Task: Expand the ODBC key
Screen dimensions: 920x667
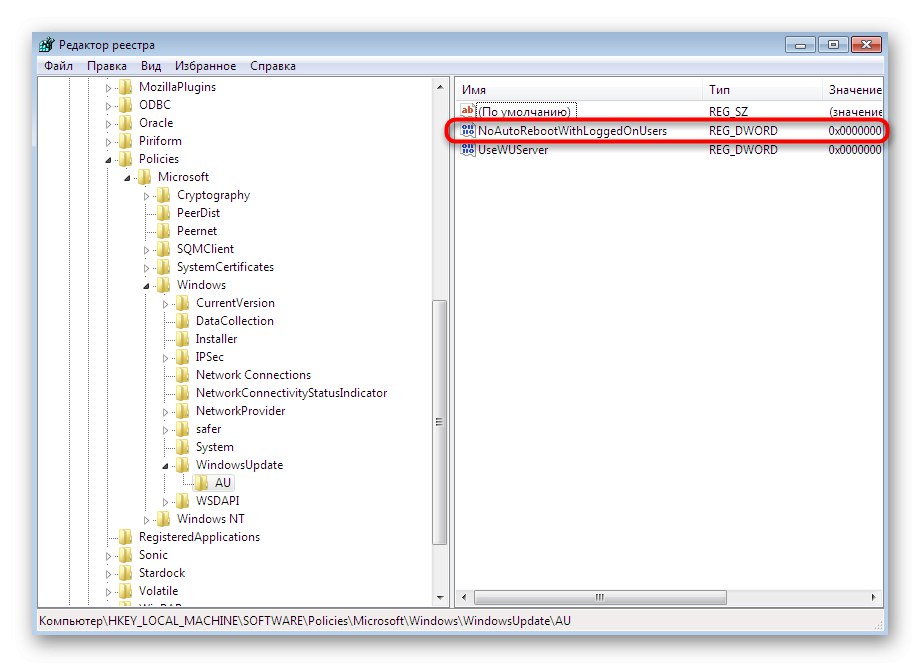Action: point(108,106)
